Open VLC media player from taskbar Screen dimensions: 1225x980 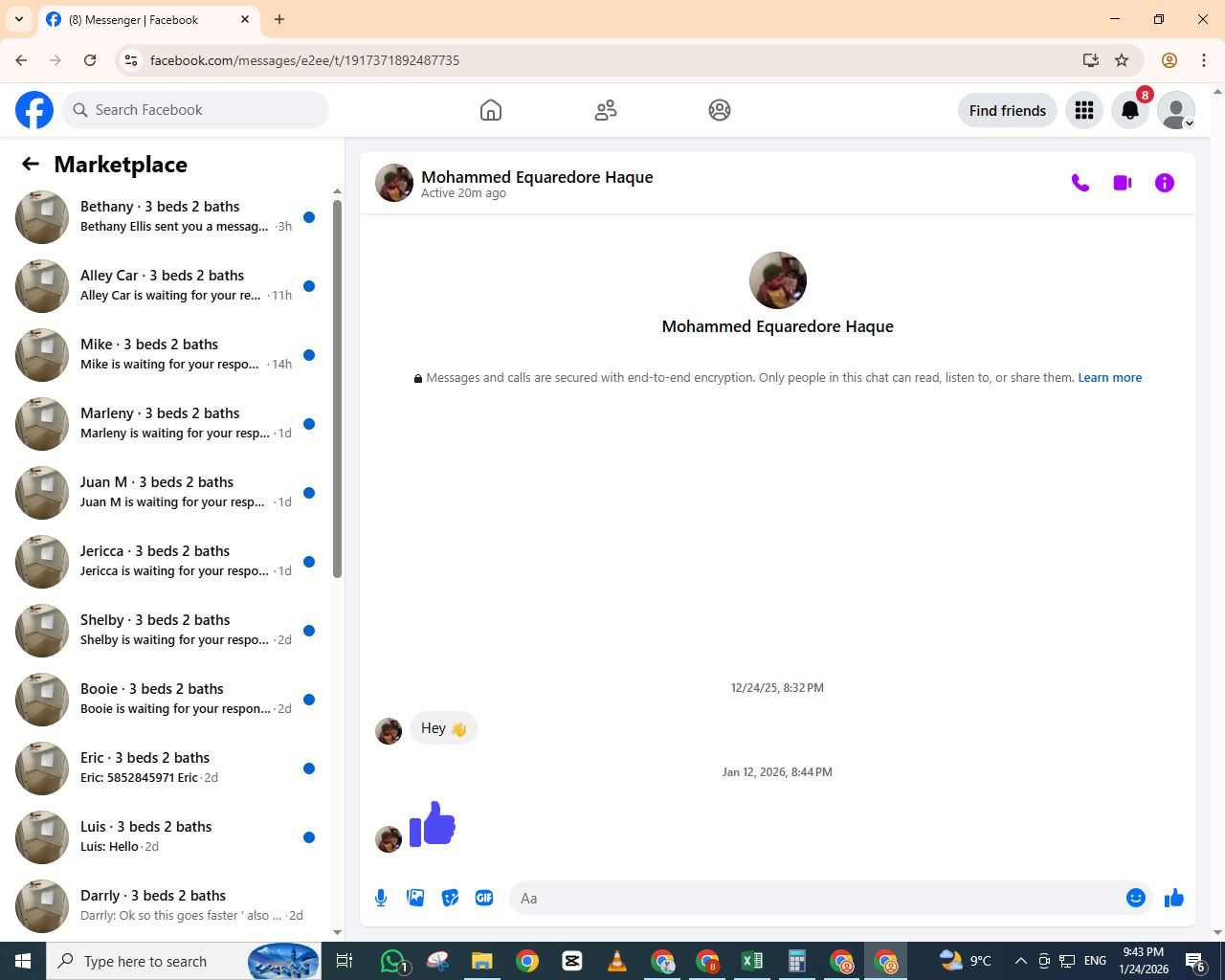click(617, 961)
